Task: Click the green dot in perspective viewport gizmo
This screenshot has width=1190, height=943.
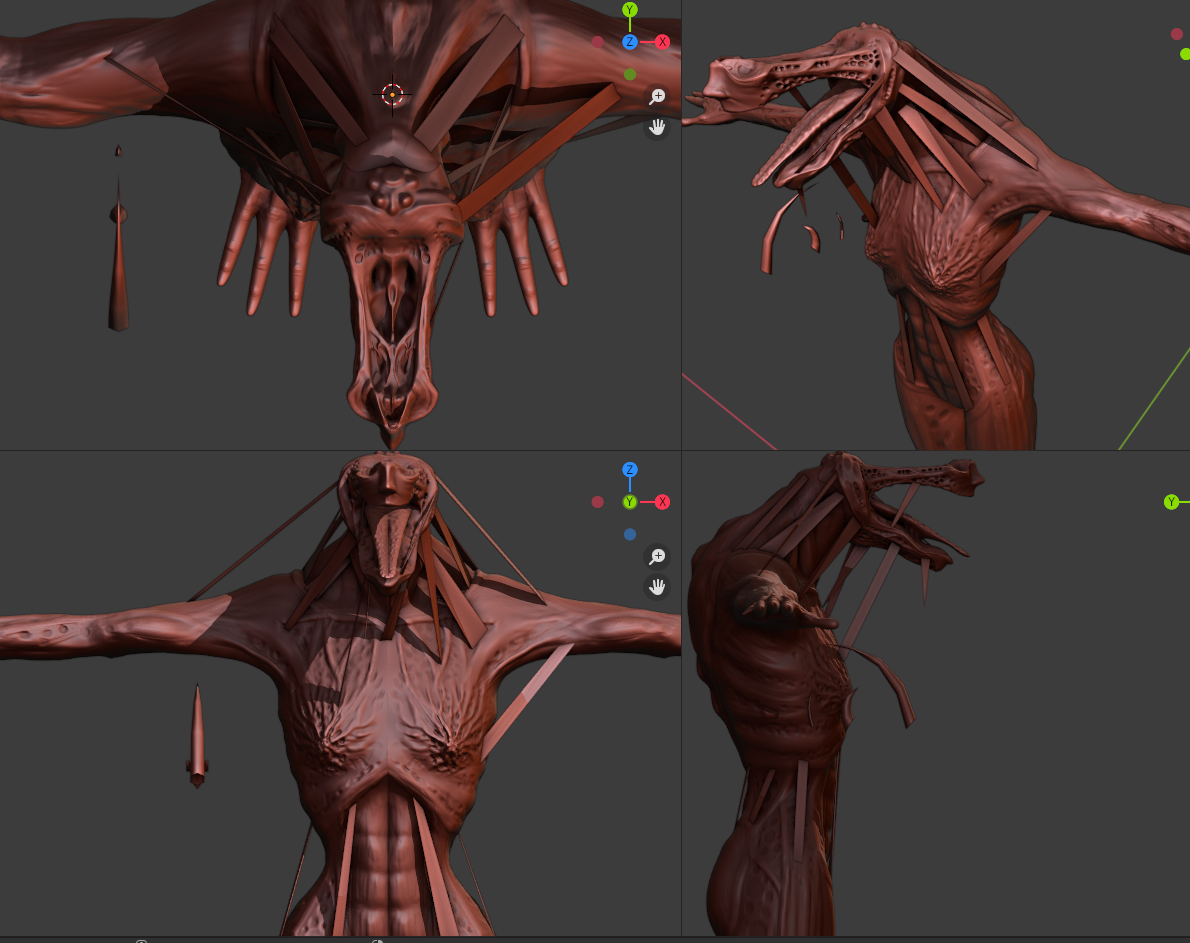Action: [1185, 54]
